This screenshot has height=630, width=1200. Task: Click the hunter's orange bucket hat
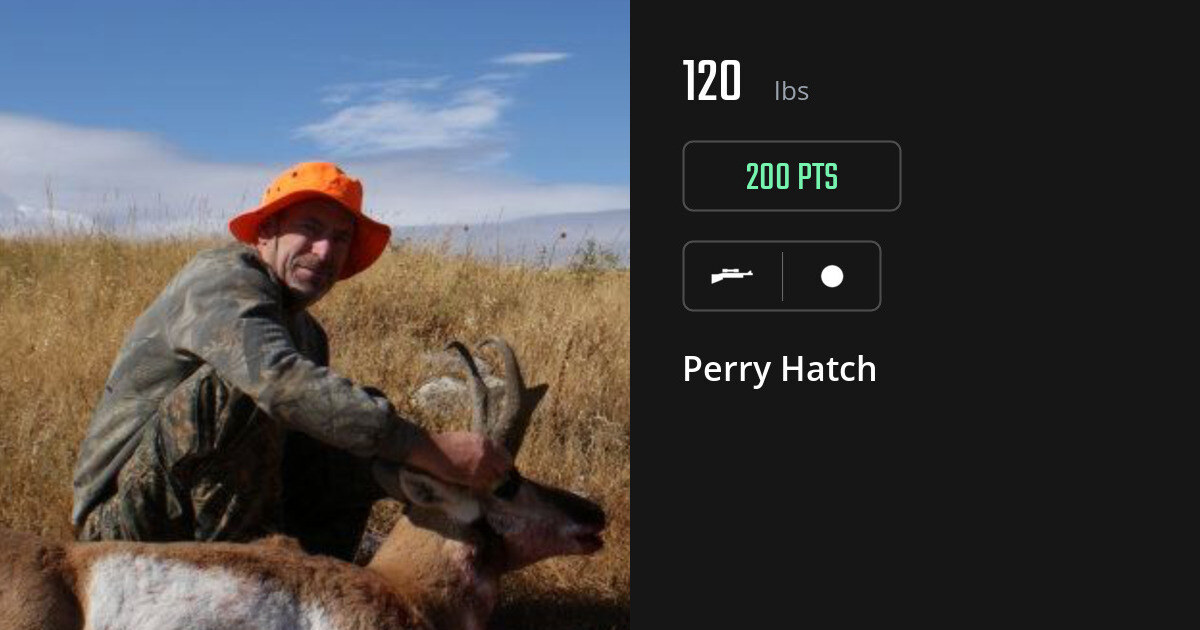[x=310, y=213]
